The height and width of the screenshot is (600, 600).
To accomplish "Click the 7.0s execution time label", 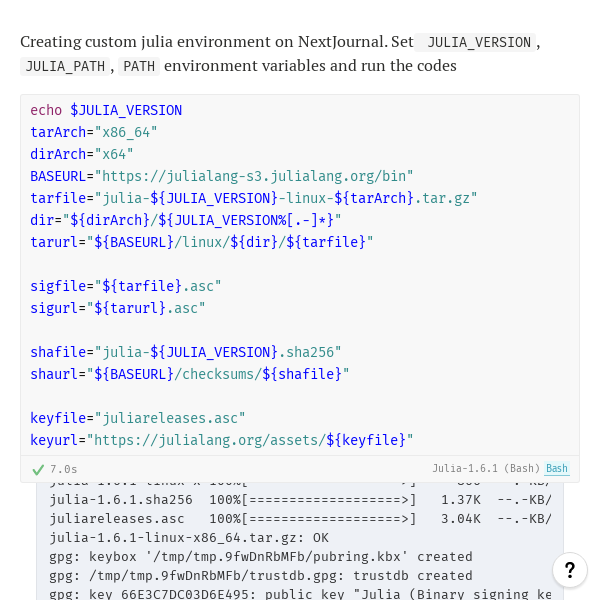I will click(x=64, y=469).
